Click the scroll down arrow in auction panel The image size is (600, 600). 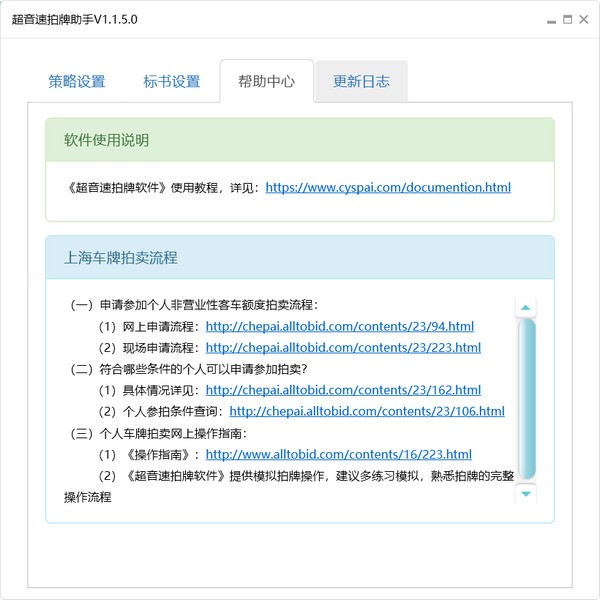(526, 494)
